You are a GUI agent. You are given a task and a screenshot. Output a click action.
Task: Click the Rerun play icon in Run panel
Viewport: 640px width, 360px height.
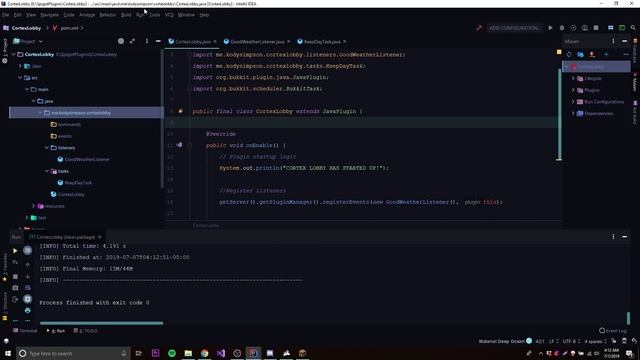click(x=15, y=251)
